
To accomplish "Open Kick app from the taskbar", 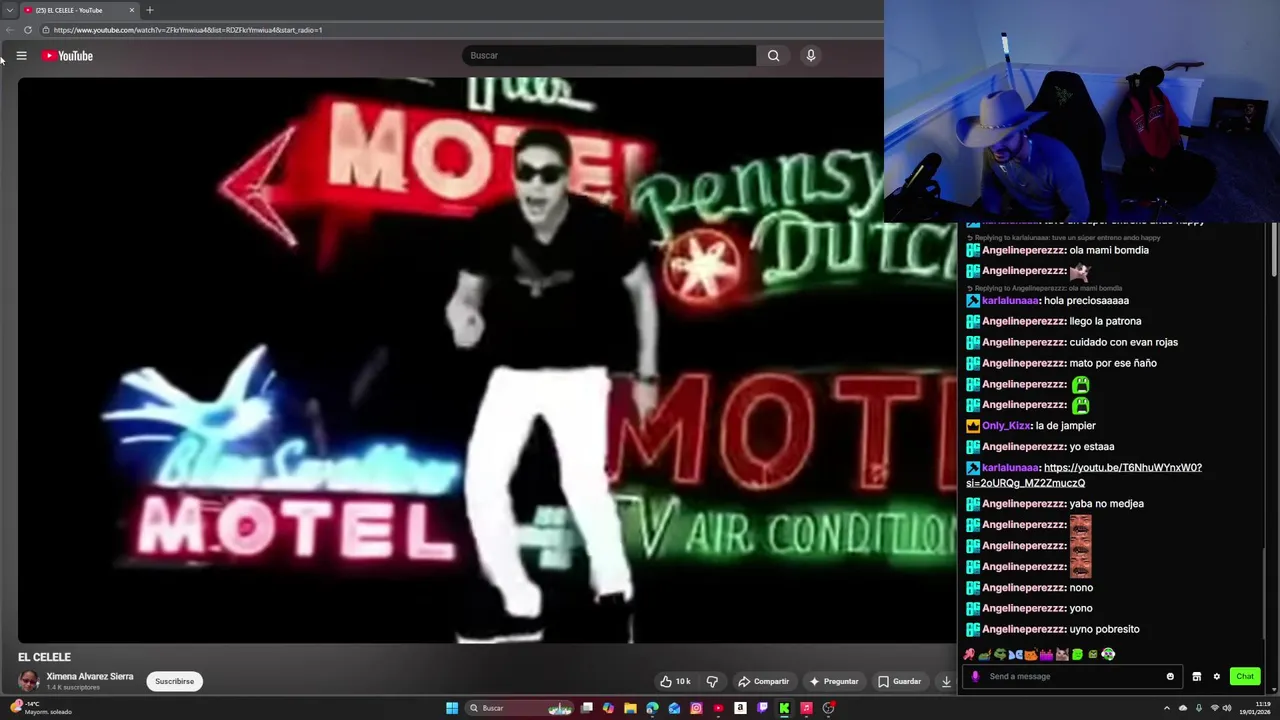I will click(x=784, y=708).
